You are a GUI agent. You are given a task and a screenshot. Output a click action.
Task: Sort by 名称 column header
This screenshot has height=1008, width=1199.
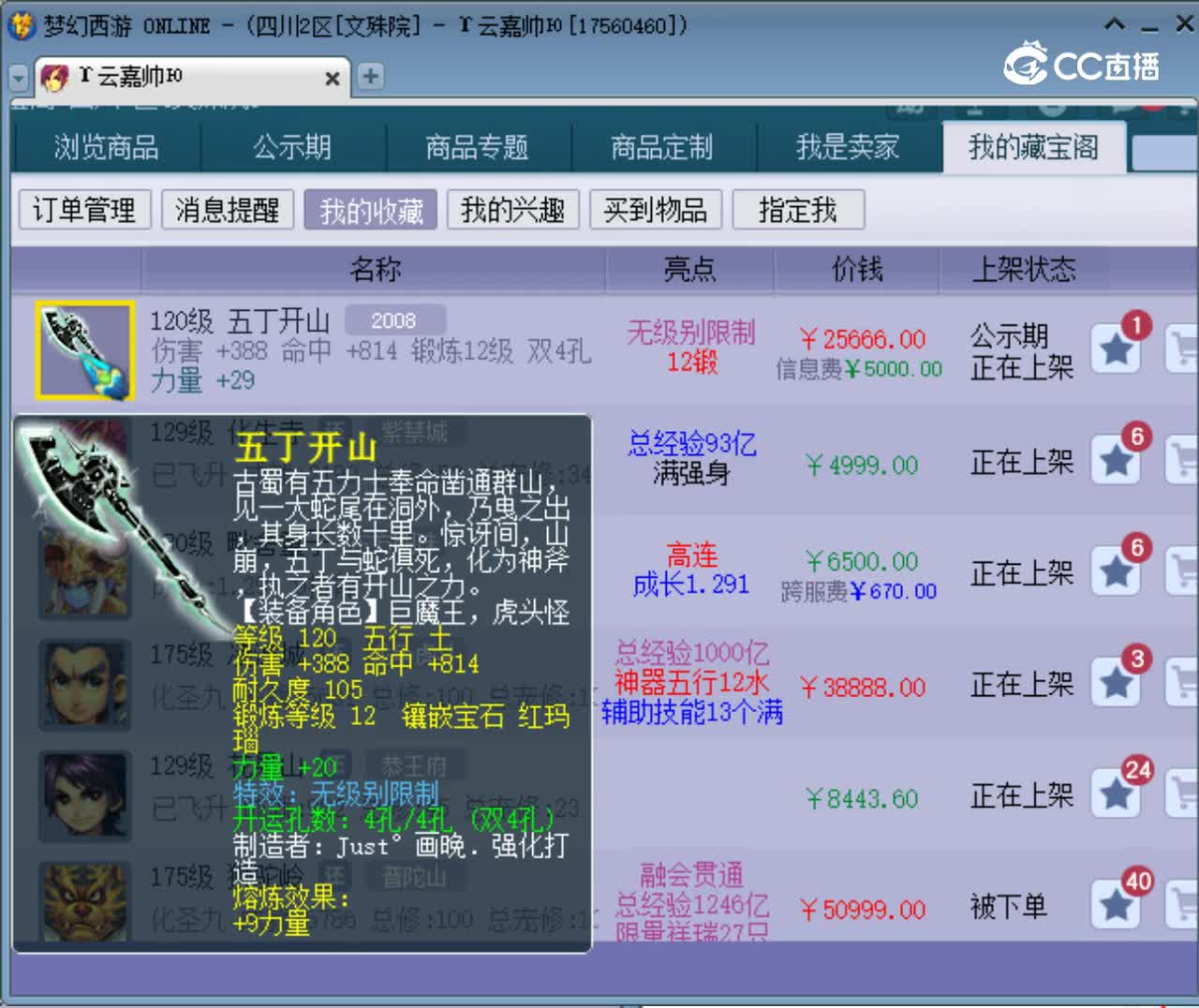coord(375,270)
